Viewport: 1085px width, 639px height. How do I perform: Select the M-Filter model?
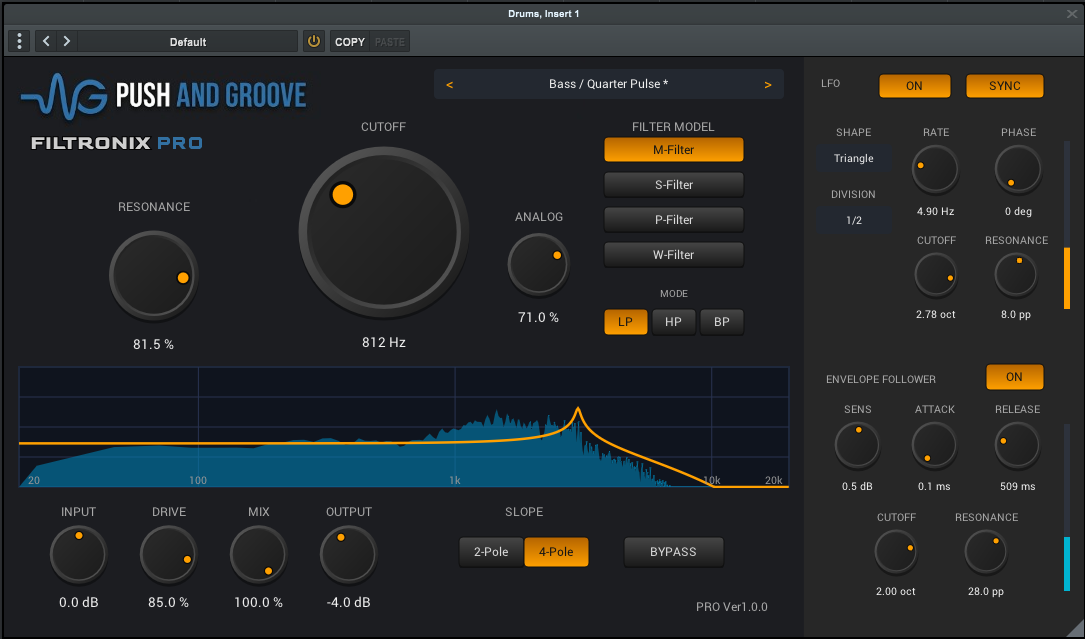673,150
